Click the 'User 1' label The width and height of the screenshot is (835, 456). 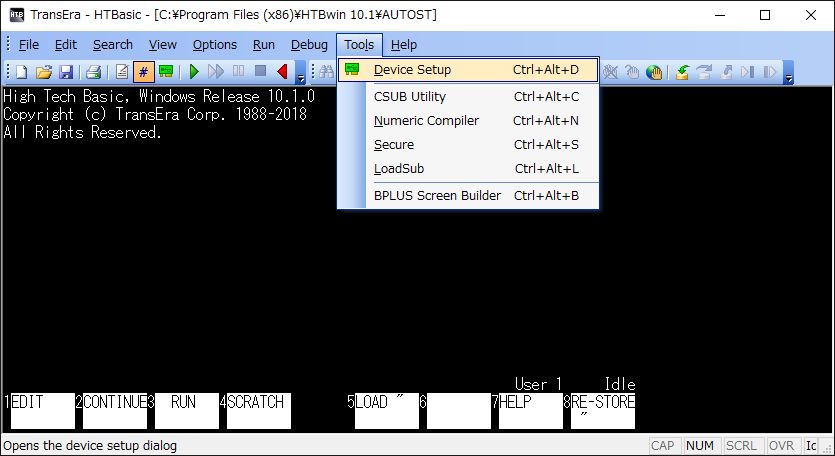538,384
